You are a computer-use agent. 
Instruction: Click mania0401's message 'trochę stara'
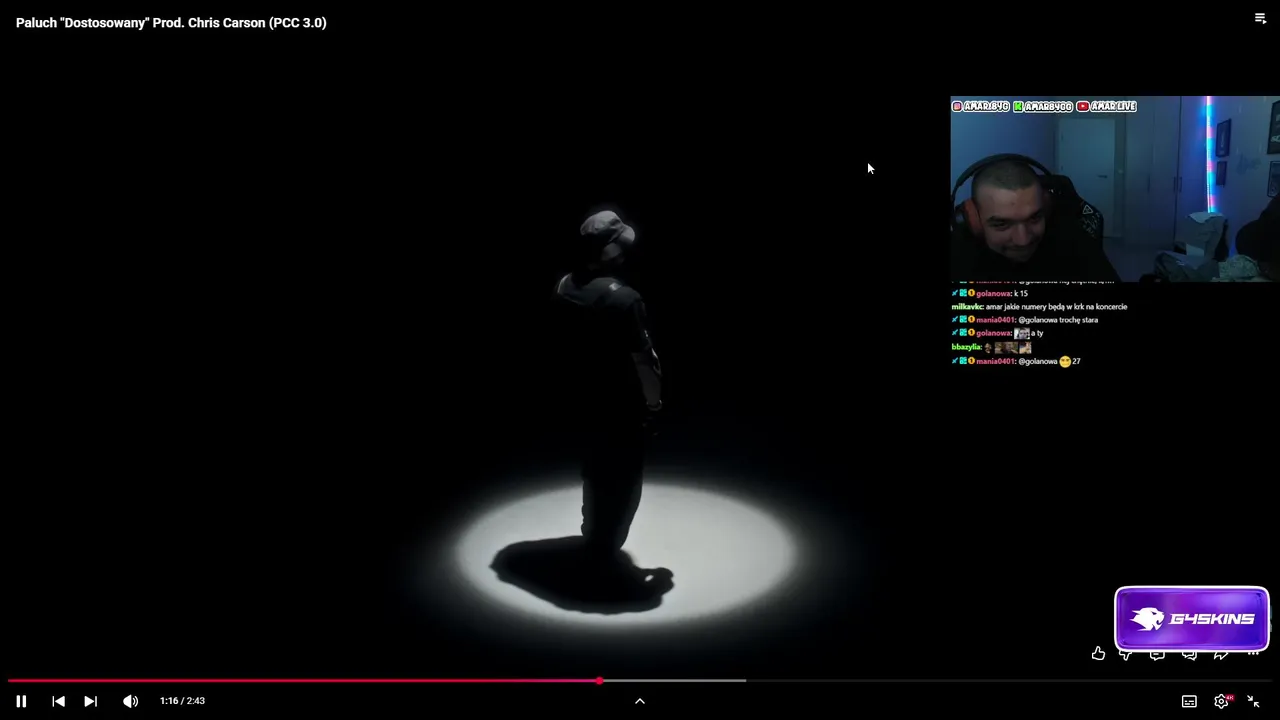(x=1025, y=320)
